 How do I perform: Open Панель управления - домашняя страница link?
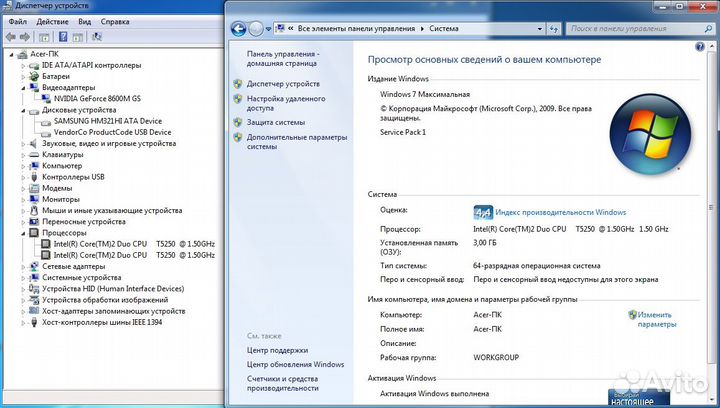(x=283, y=59)
